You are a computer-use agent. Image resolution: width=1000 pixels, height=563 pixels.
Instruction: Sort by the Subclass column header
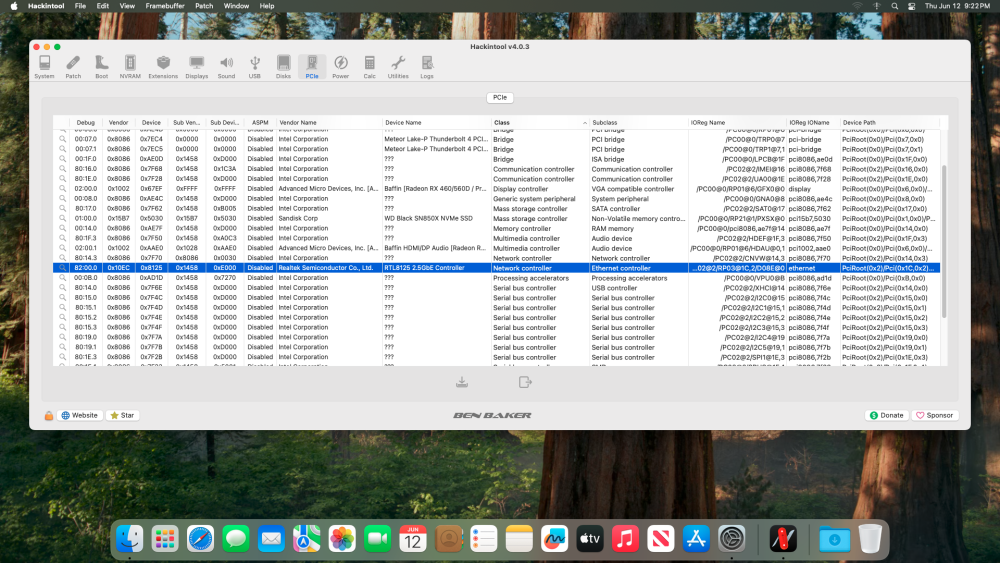639,122
